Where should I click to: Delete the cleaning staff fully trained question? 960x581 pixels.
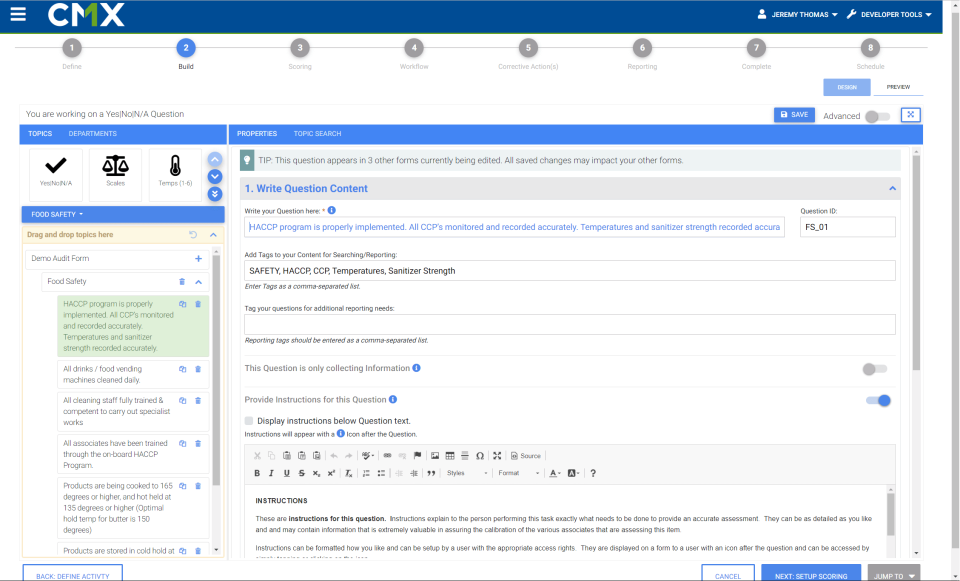[198, 400]
